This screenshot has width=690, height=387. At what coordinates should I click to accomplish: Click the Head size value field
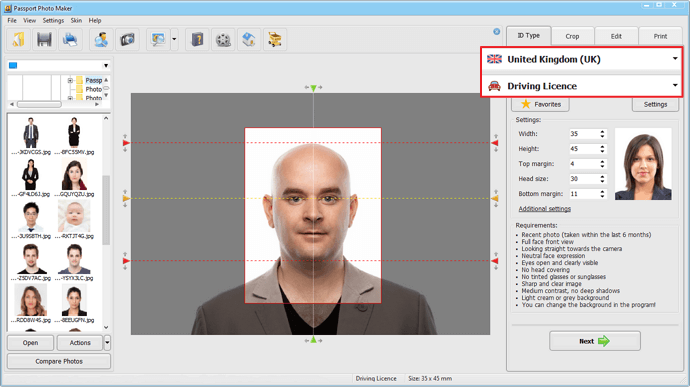pyautogui.click(x=584, y=179)
